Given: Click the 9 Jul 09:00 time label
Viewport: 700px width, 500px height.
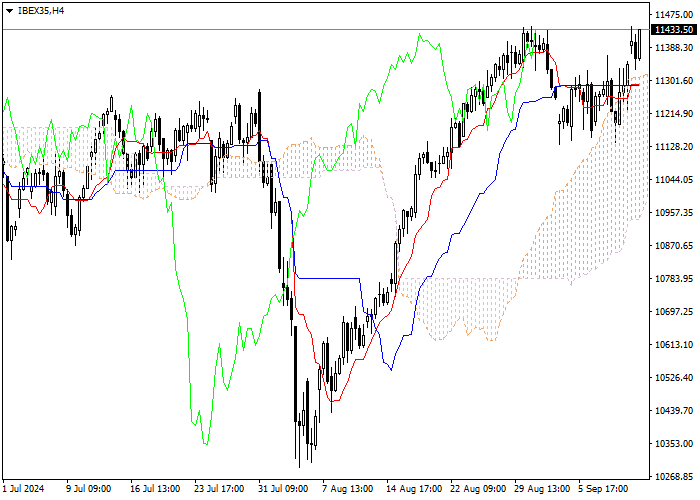Looking at the screenshot, I should [x=88, y=489].
